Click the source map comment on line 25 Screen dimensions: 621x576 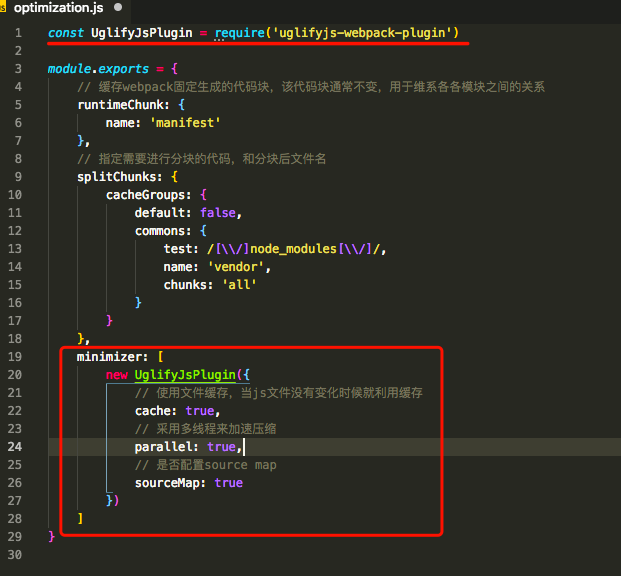coord(206,465)
